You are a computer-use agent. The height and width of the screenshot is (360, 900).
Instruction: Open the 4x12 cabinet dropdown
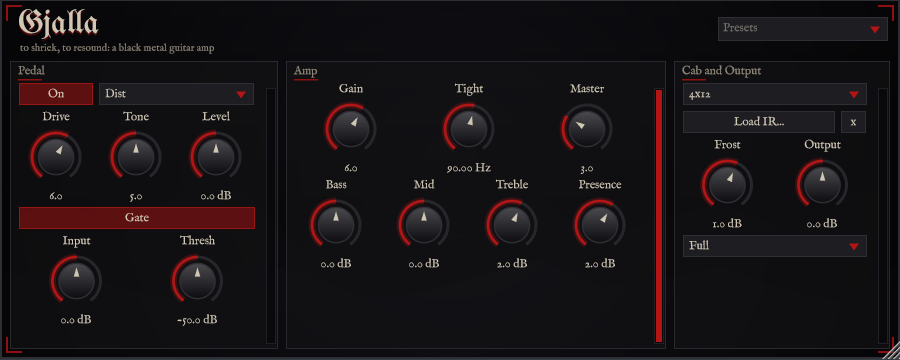coord(775,94)
